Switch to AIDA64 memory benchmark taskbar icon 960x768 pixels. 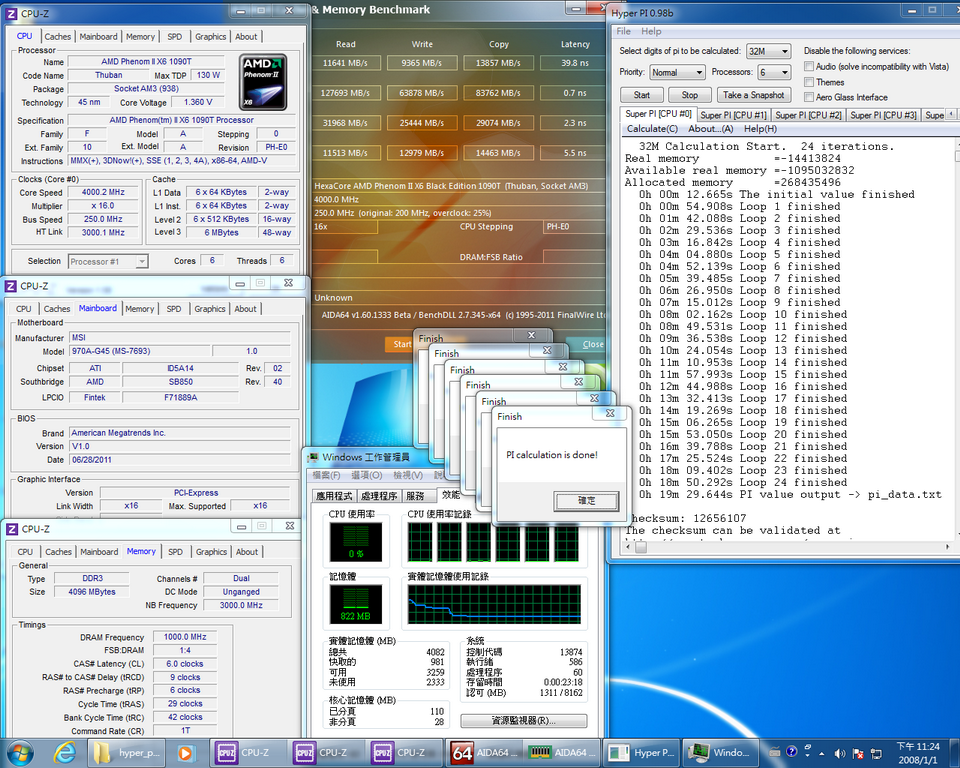[x=561, y=753]
